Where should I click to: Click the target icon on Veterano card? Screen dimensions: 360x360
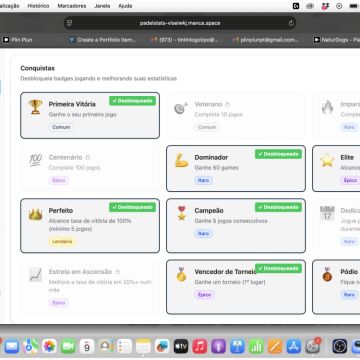pos(181,108)
